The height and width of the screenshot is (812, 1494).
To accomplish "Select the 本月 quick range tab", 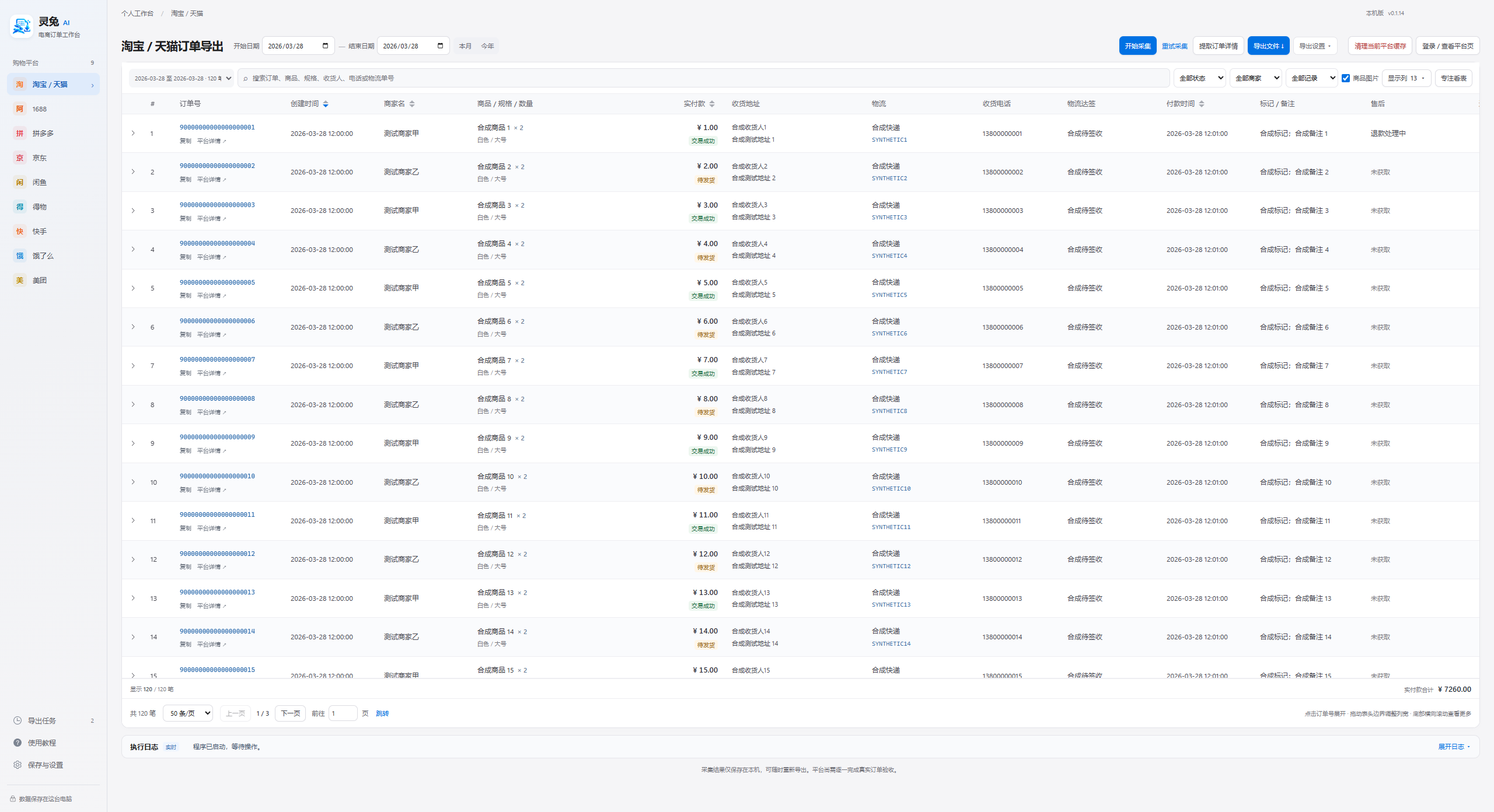I will [465, 46].
